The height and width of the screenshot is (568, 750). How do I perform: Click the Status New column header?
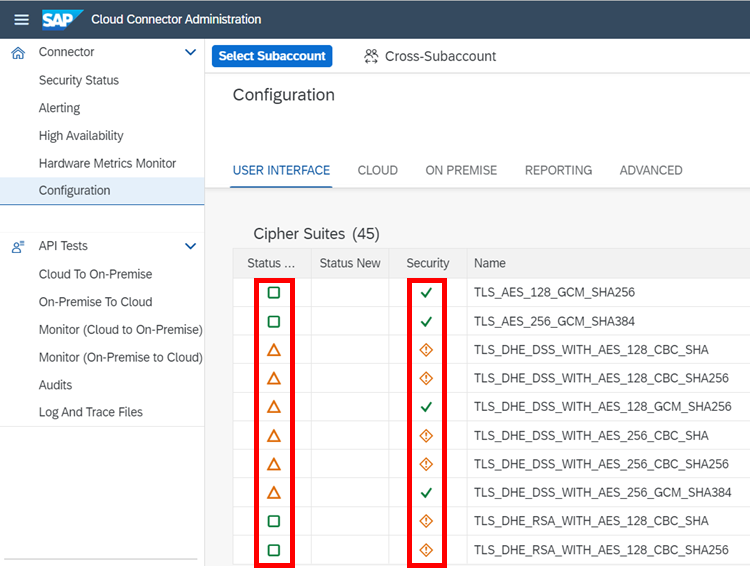click(350, 263)
